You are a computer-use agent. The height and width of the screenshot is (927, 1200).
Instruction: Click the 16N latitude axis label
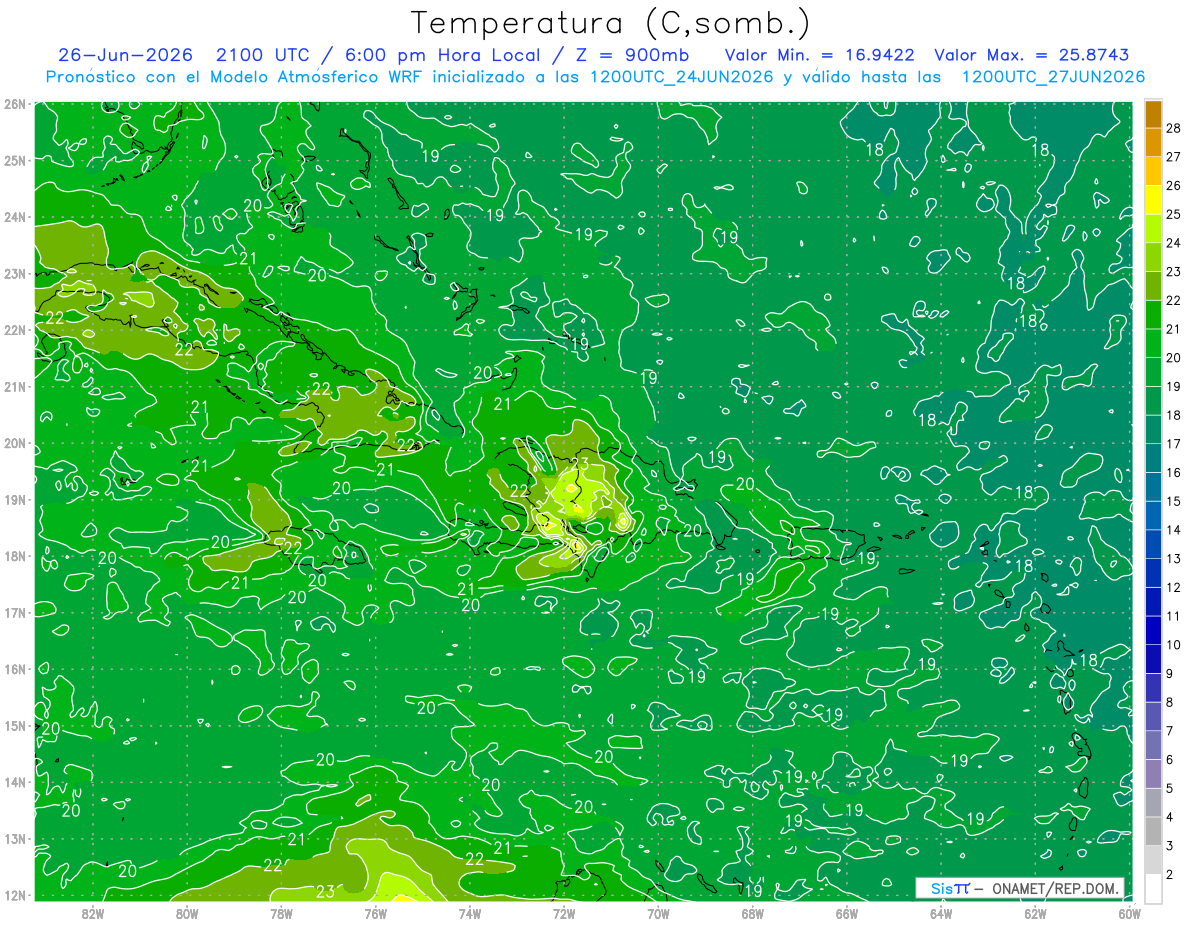pos(15,669)
